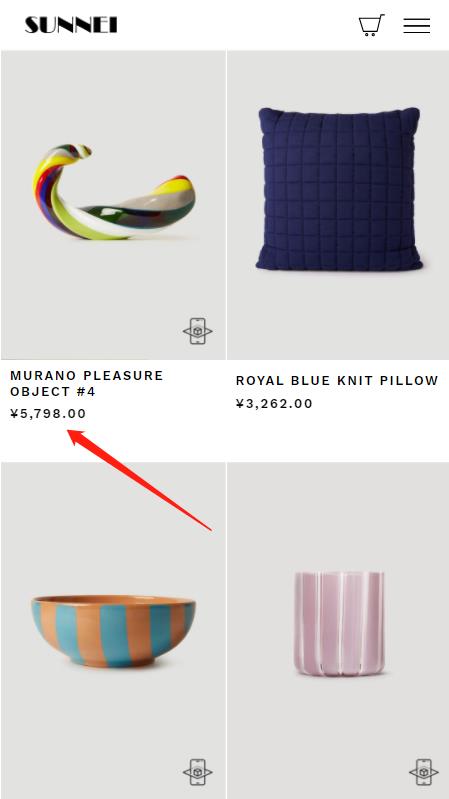Select the ¥5,798.00 price

click(x=48, y=413)
